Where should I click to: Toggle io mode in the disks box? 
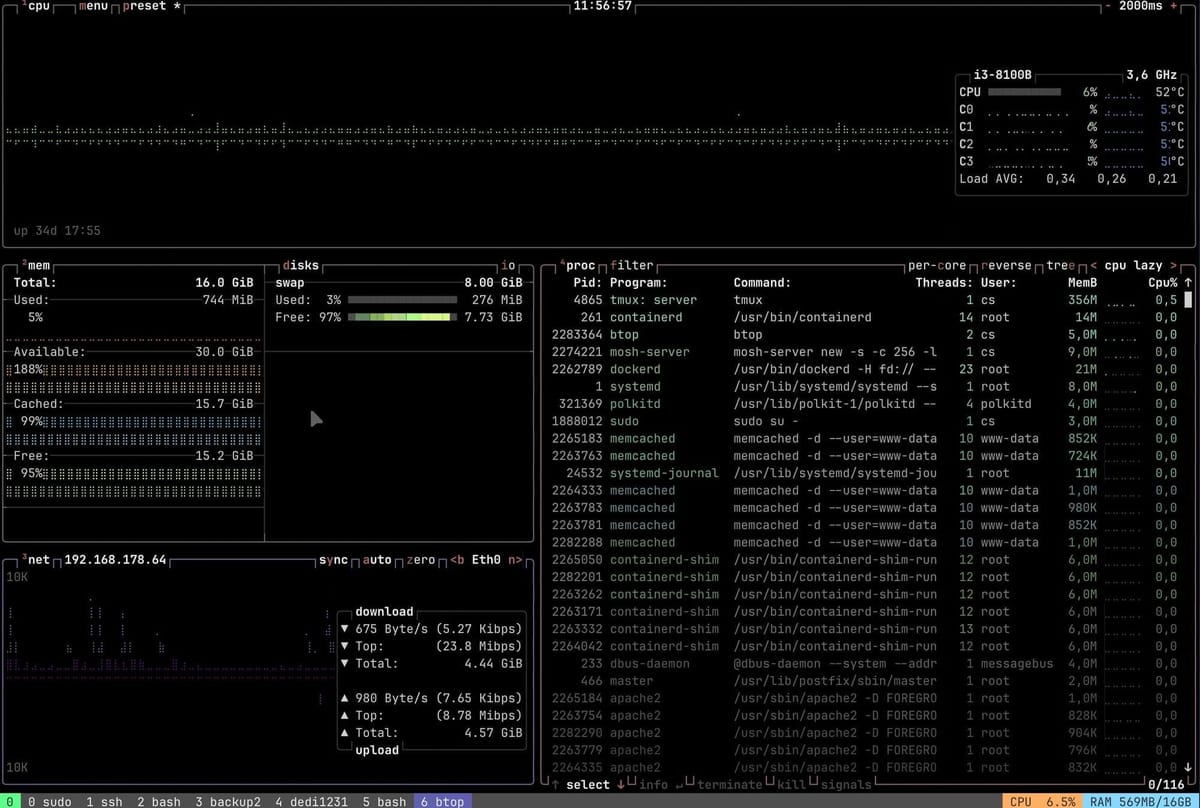tap(509, 266)
